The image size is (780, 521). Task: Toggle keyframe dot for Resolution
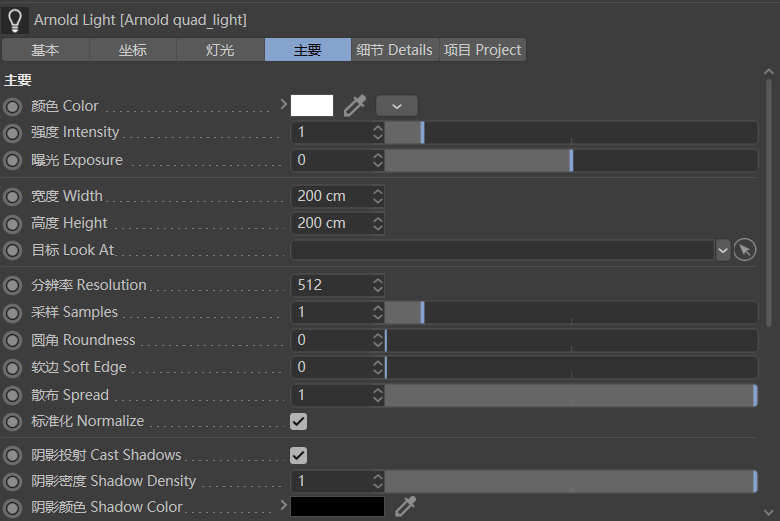pyautogui.click(x=12, y=286)
